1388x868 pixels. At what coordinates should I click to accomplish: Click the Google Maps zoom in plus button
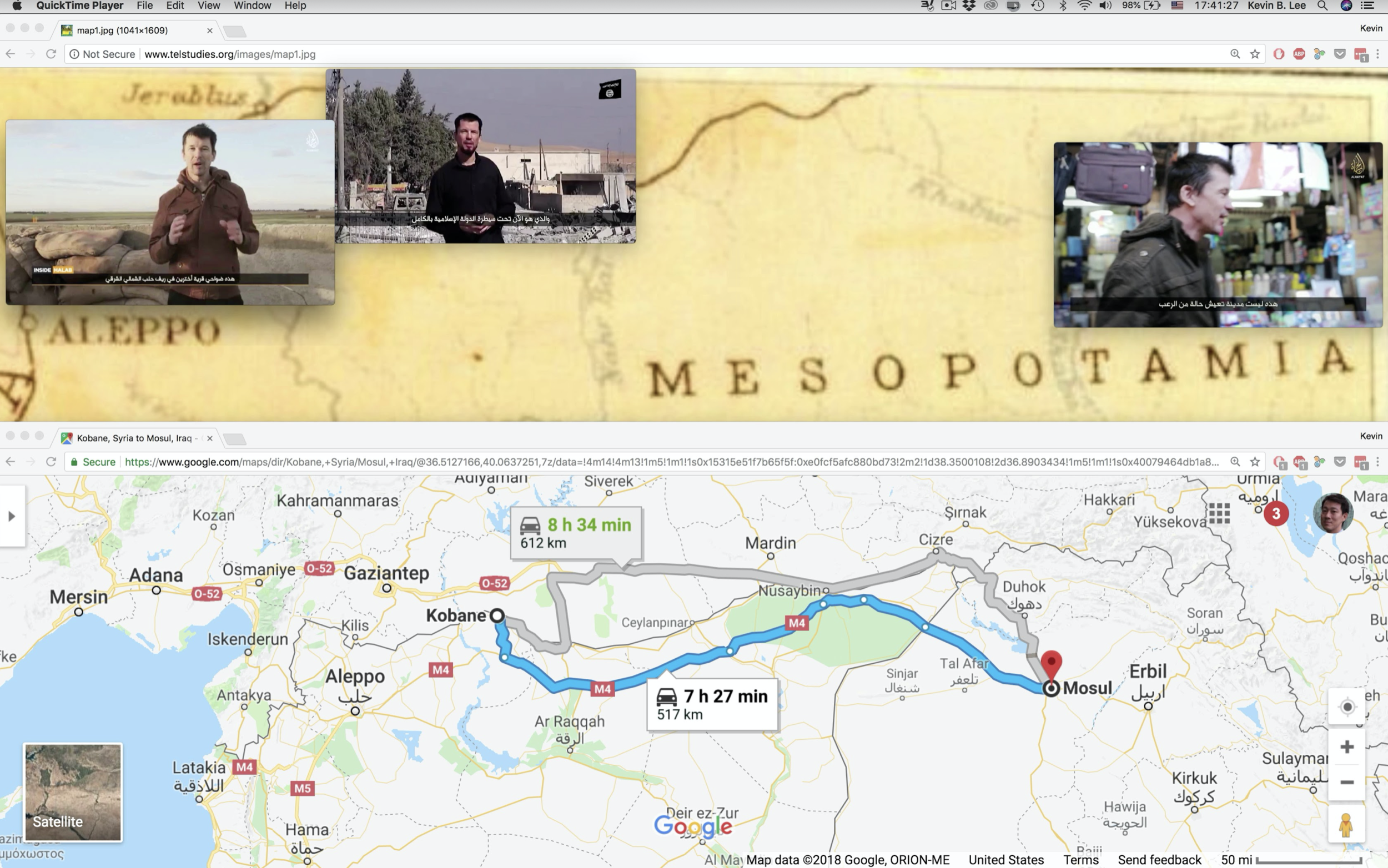pyautogui.click(x=1347, y=747)
